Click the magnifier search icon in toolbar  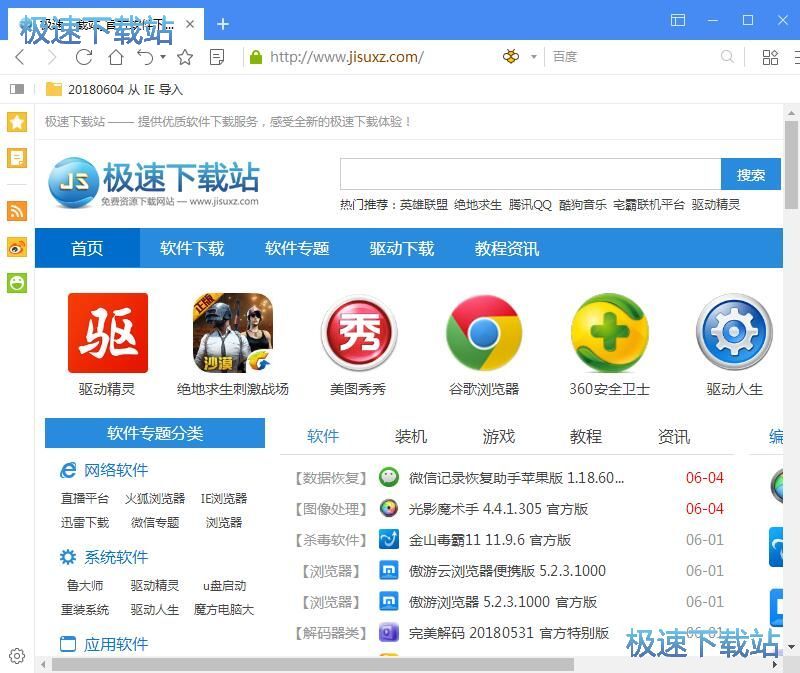click(x=727, y=57)
